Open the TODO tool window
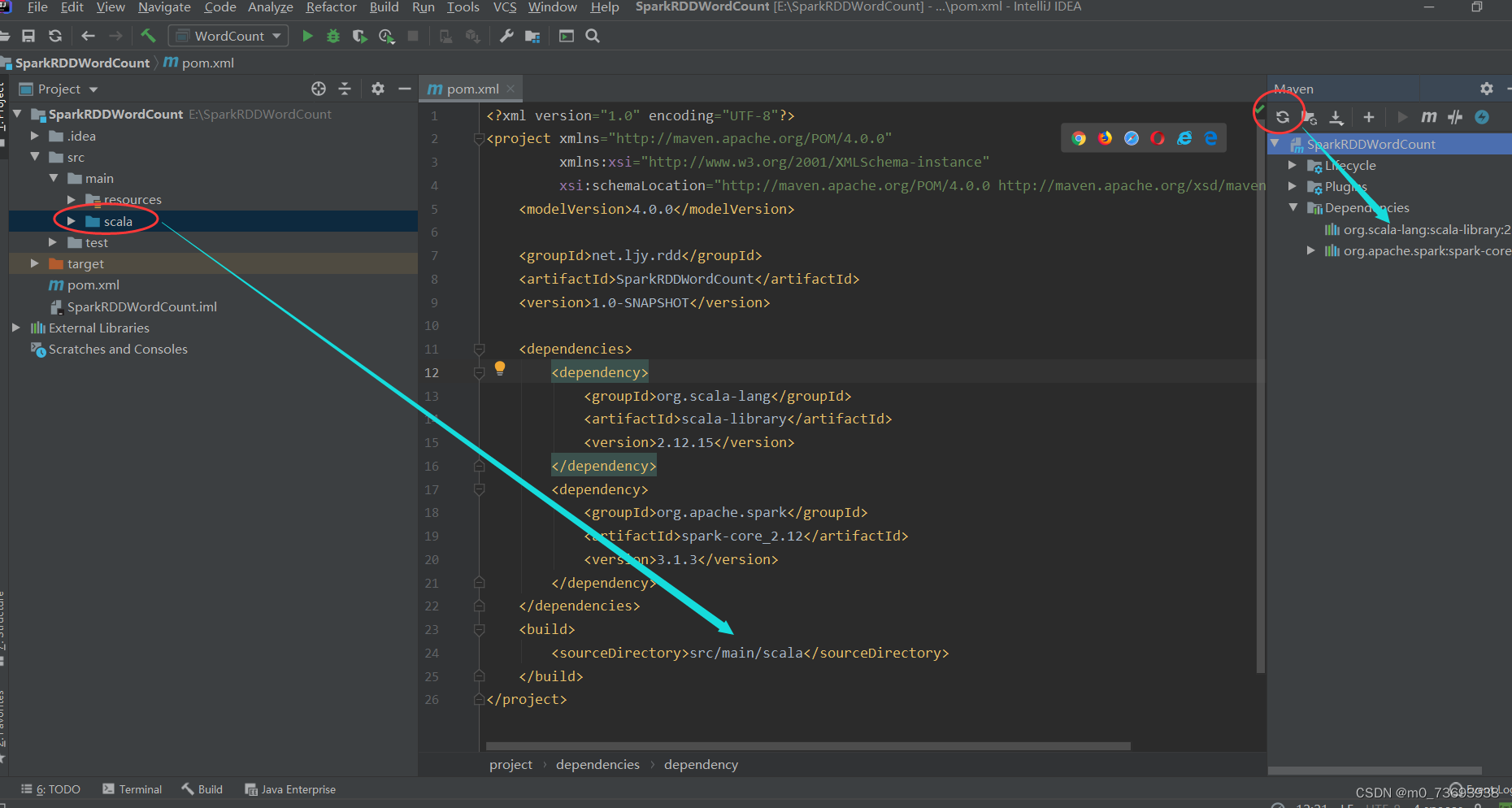This screenshot has width=1512, height=808. click(x=50, y=789)
